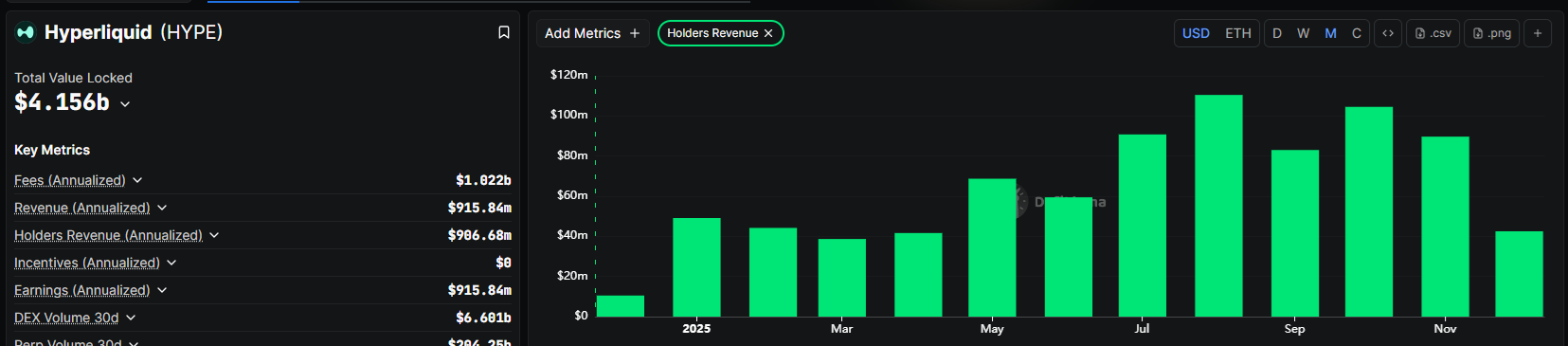Select weekly (W) chart interval
This screenshot has width=1568, height=346.
point(1304,33)
